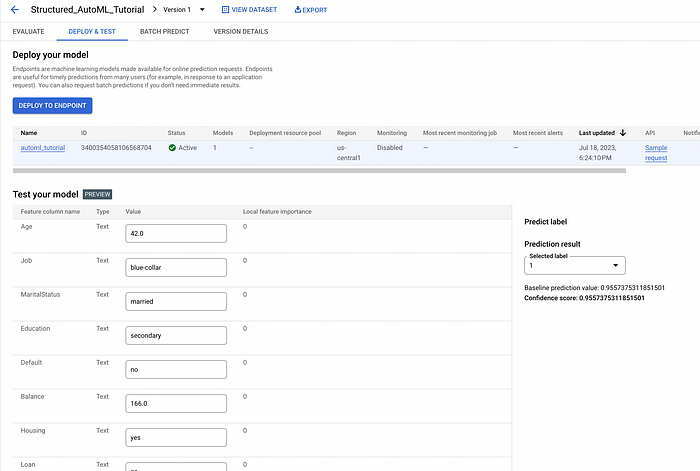Go back with the left arrow icon
Viewport: 700px width, 471px height.
click(15, 9)
